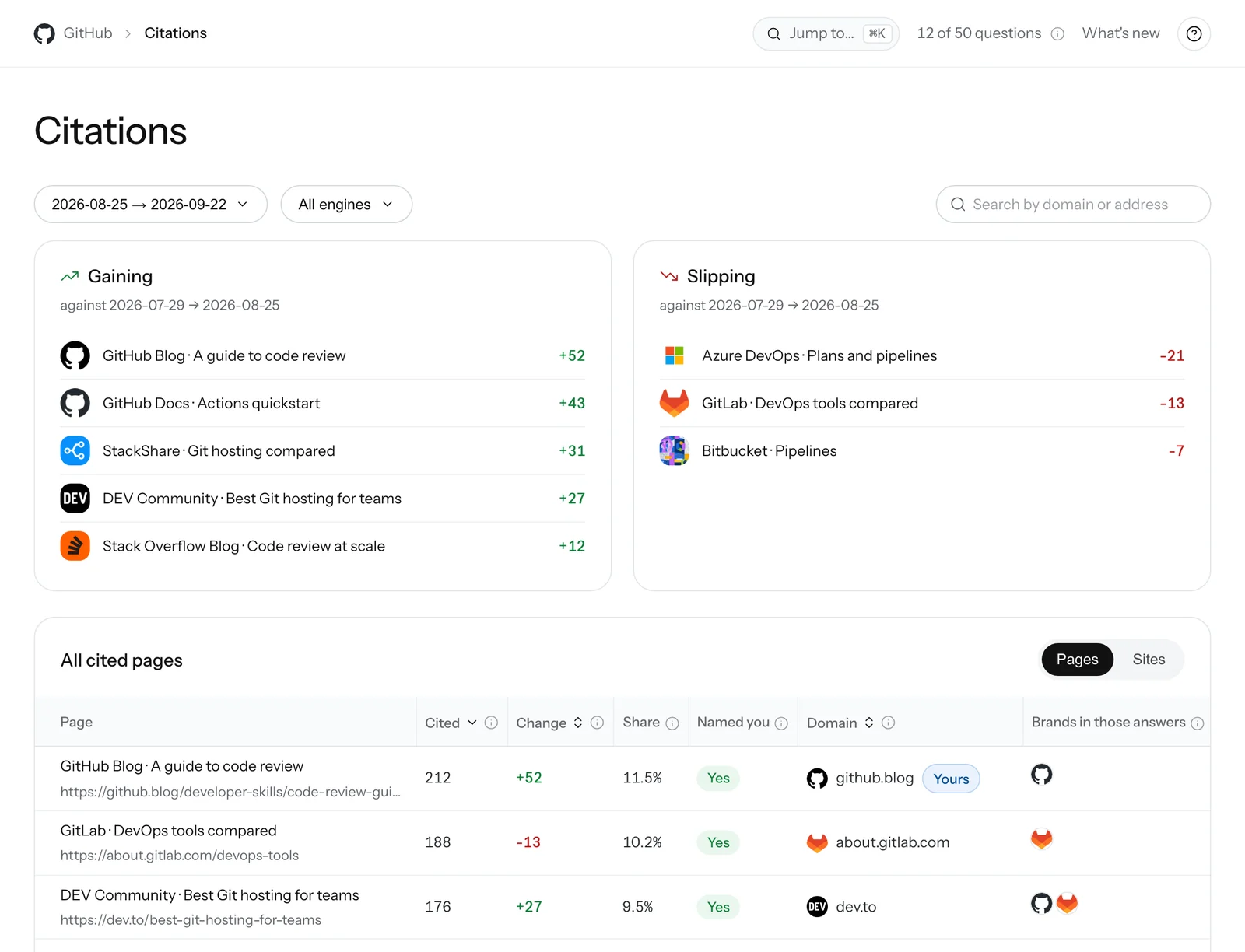Open the dev.to best-git-hosting-for-teams URL
The width and height of the screenshot is (1245, 952).
[x=191, y=920]
